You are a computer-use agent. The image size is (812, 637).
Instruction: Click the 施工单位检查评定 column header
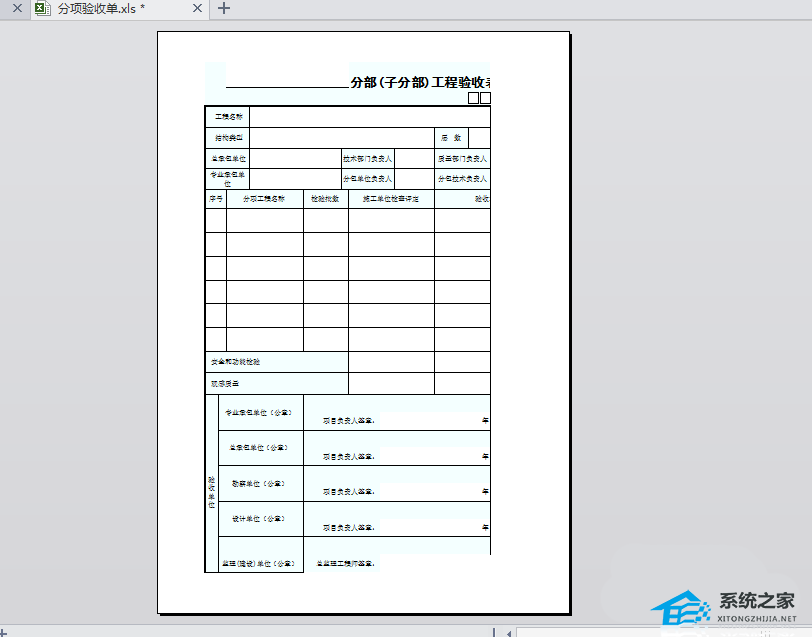pos(392,199)
